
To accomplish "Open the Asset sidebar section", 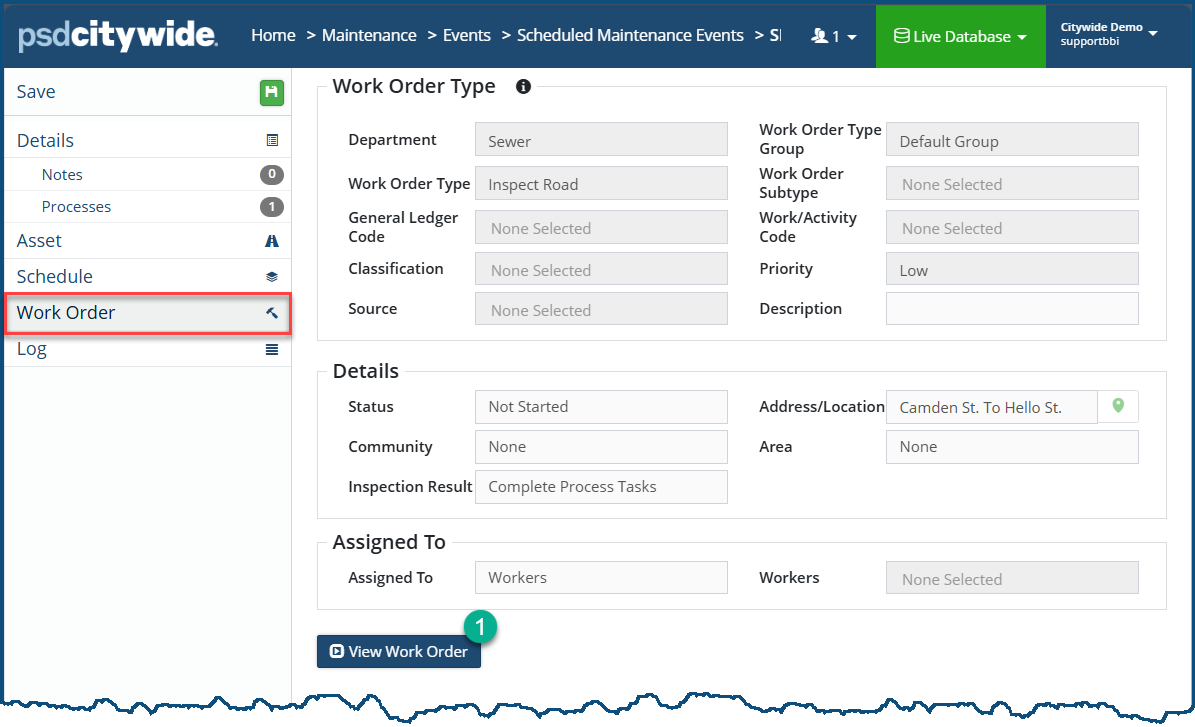I will click(x=147, y=241).
